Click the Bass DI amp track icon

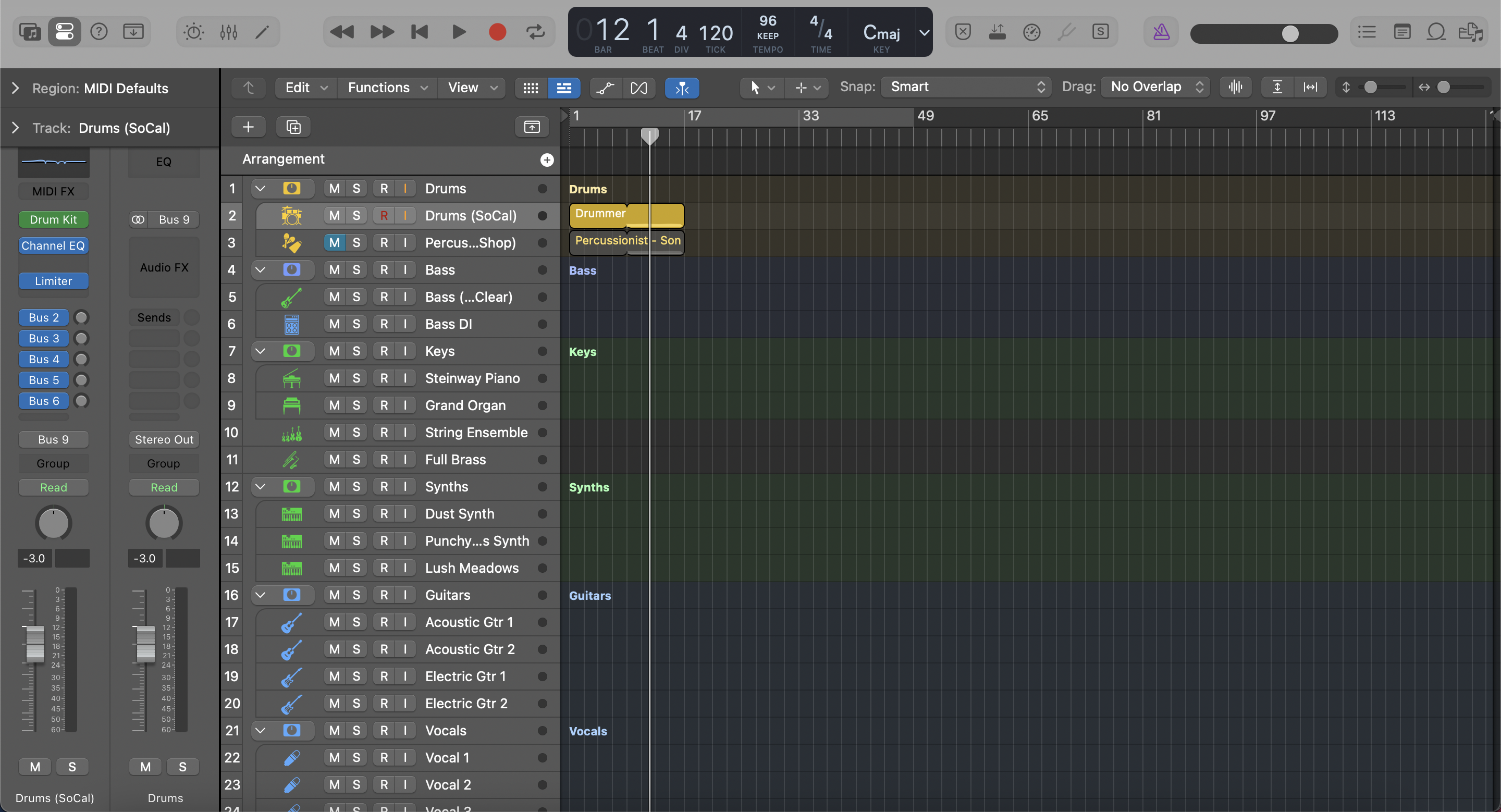pyautogui.click(x=291, y=325)
